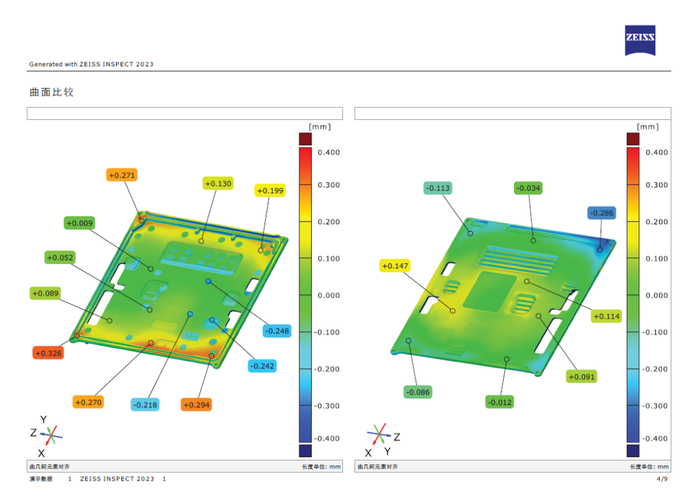This screenshot has width=700, height=500.
Task: Select the -0.113 teal deviation label
Action: tap(438, 188)
